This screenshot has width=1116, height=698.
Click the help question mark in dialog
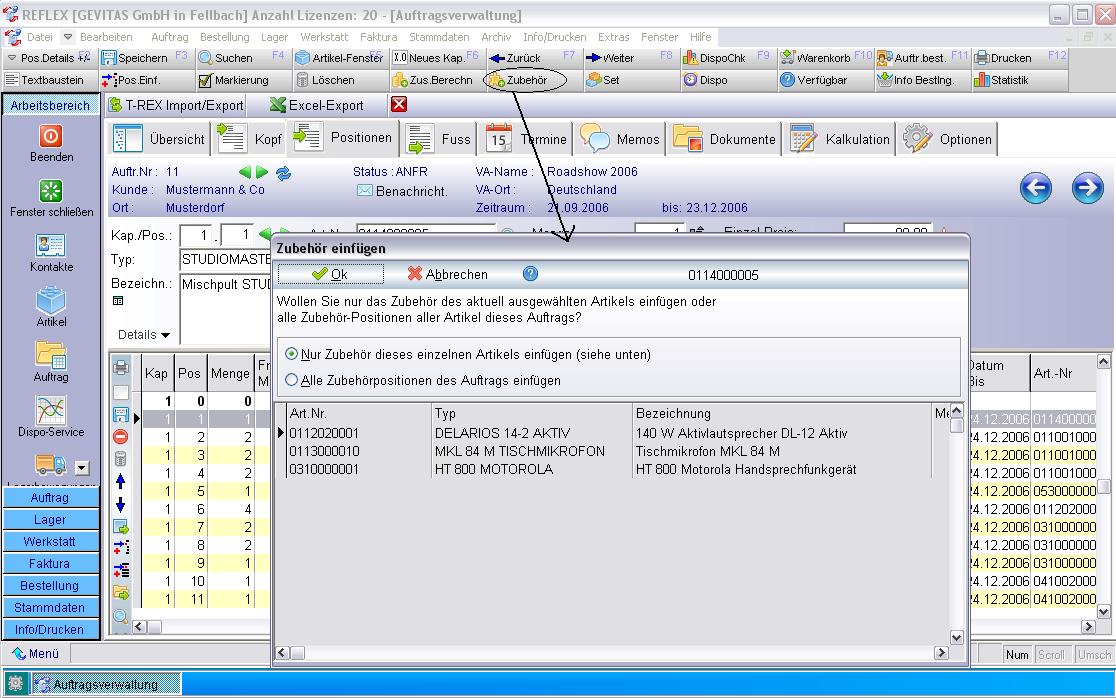(x=530, y=274)
